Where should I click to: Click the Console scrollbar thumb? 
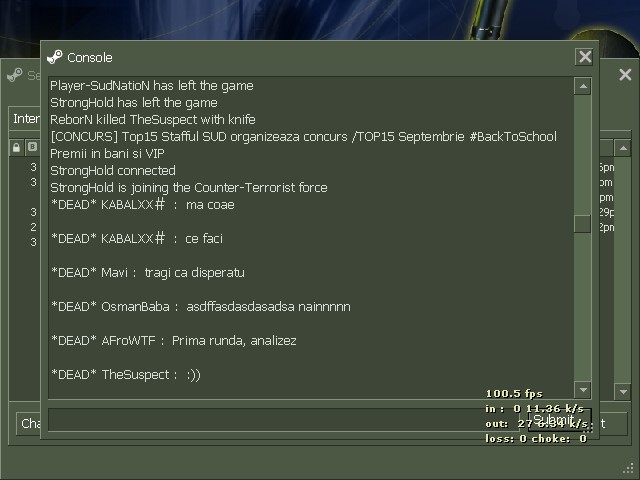tap(582, 224)
